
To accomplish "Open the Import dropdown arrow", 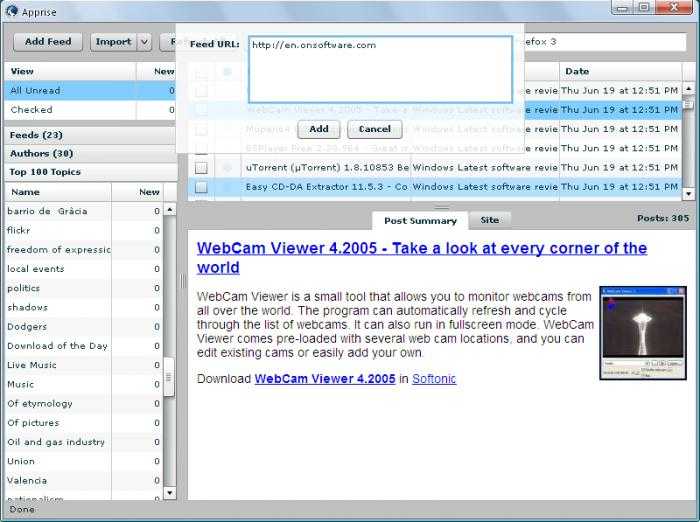I will [x=145, y=42].
